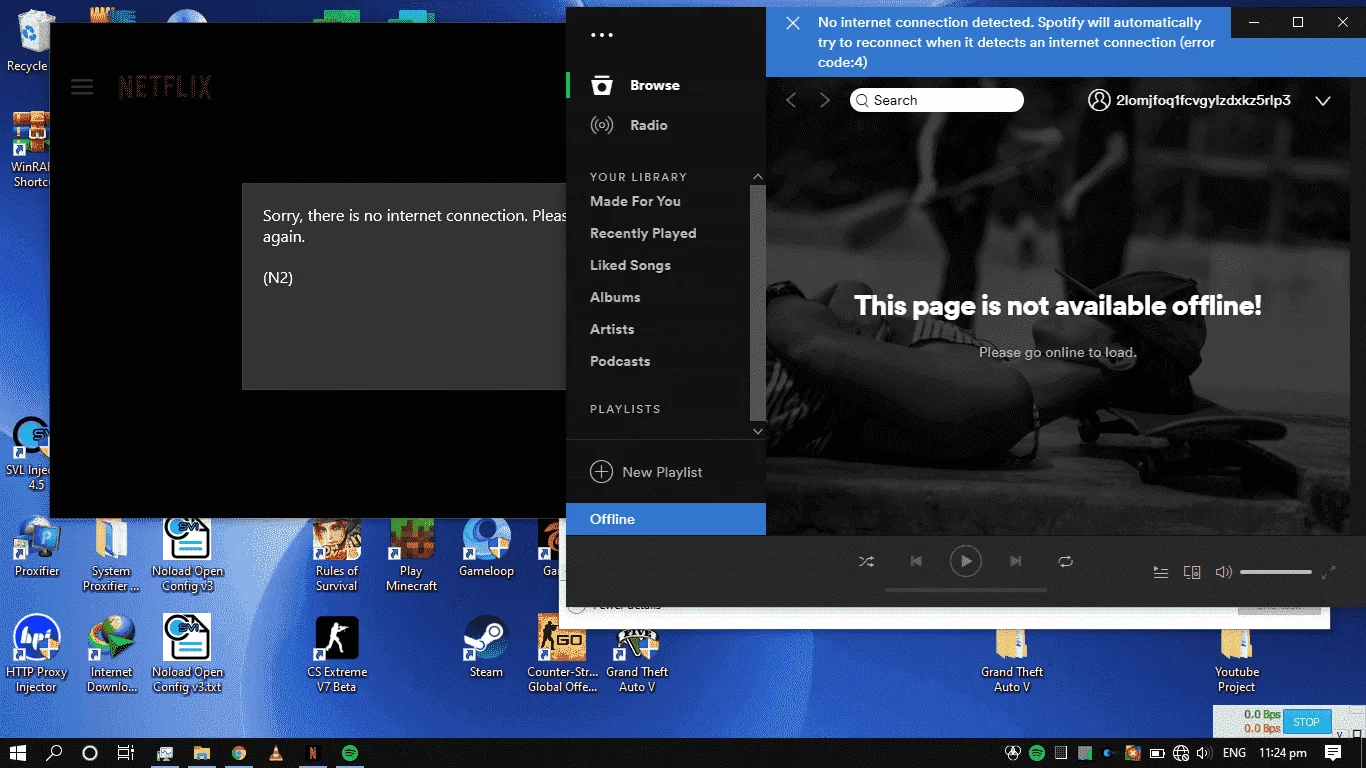The image size is (1366, 768).
Task: Show Artists in Spotify library
Action: click(612, 329)
